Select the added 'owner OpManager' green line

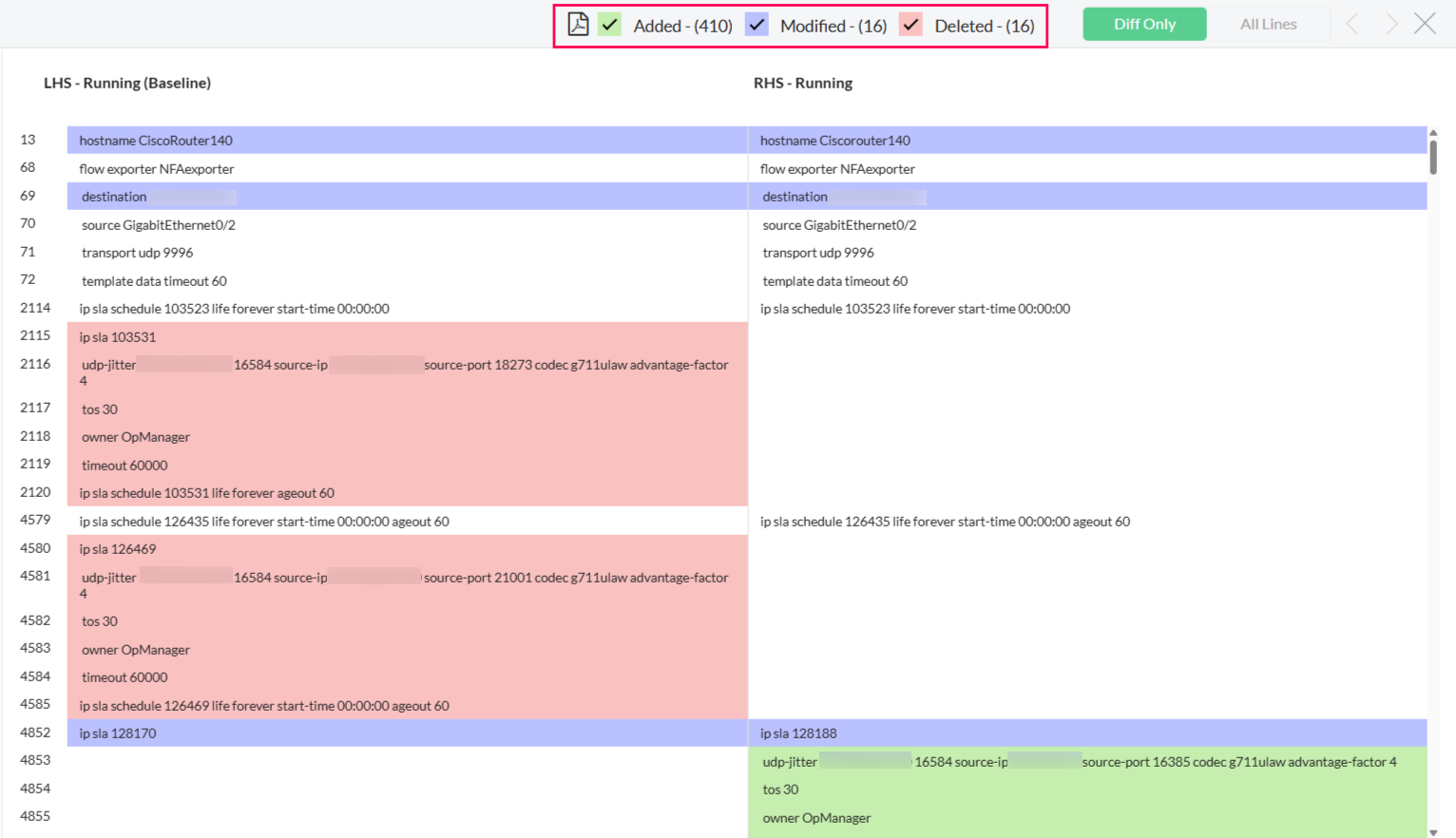click(x=816, y=818)
